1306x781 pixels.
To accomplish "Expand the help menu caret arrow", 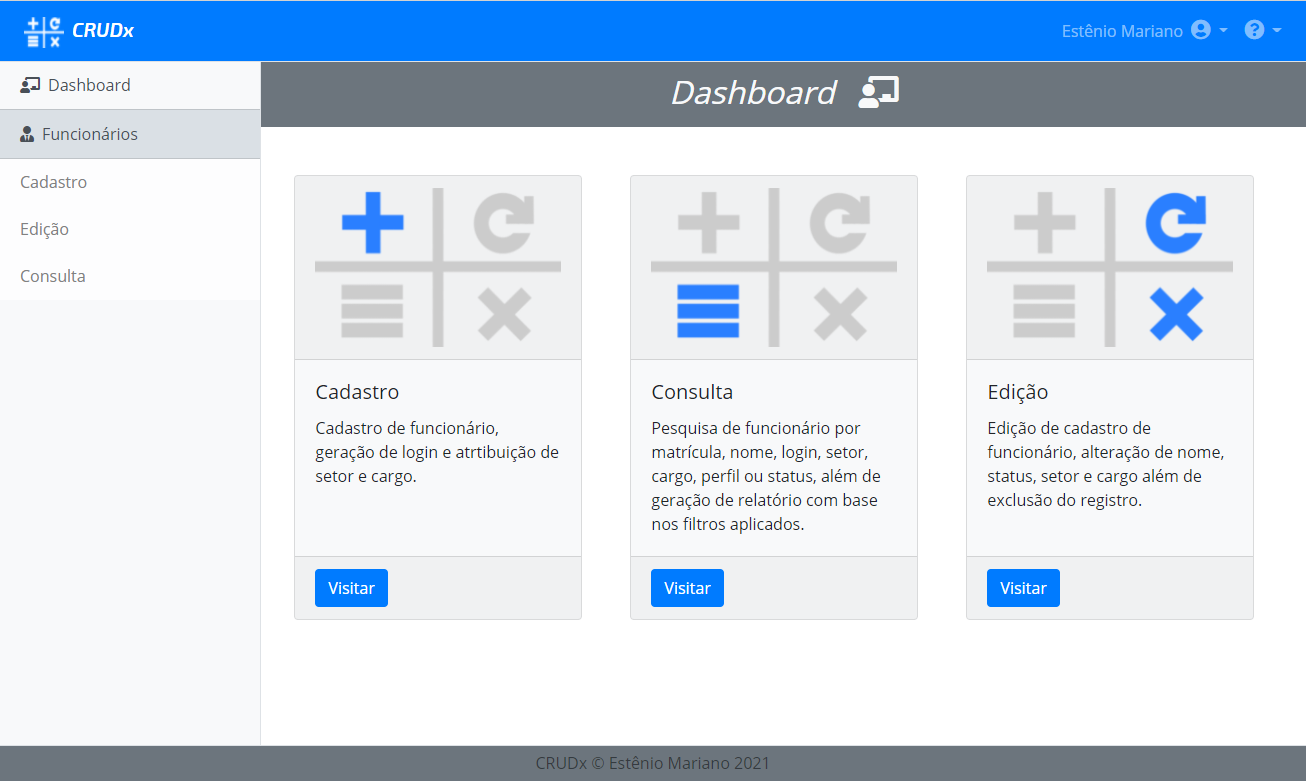I will (1277, 32).
